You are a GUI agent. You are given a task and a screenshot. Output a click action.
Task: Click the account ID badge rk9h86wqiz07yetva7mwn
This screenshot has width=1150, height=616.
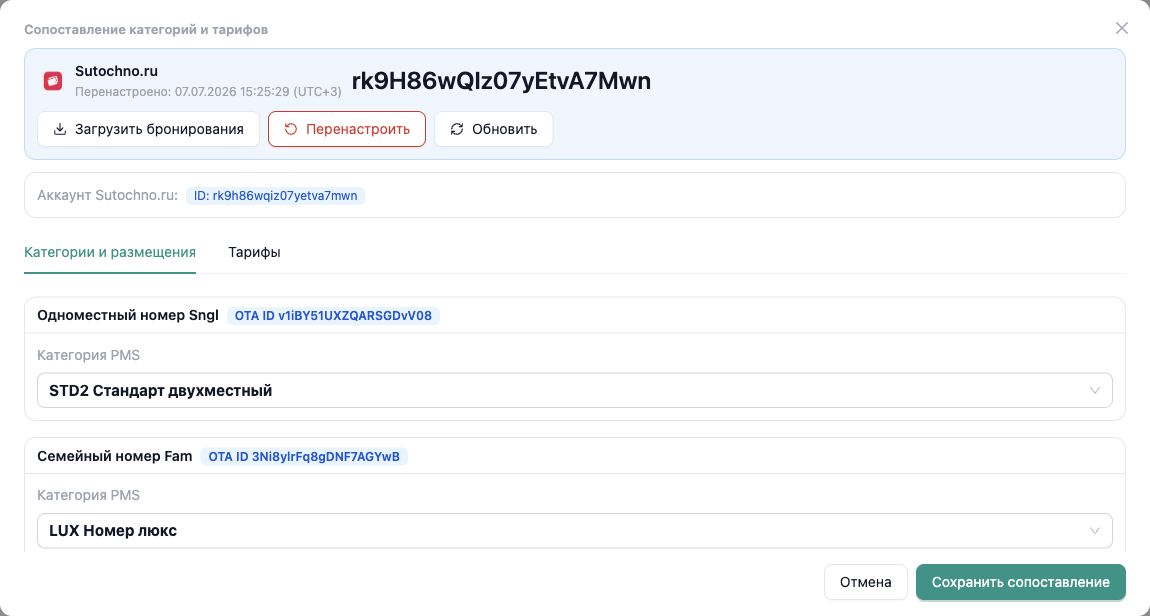(x=275, y=196)
